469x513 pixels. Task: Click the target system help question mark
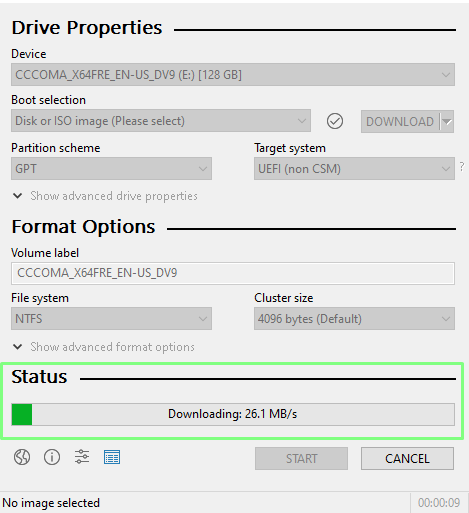point(462,166)
